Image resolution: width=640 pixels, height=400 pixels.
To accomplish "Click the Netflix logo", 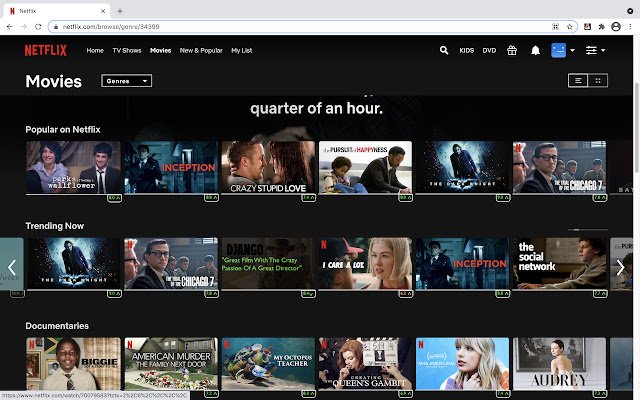I will point(46,50).
